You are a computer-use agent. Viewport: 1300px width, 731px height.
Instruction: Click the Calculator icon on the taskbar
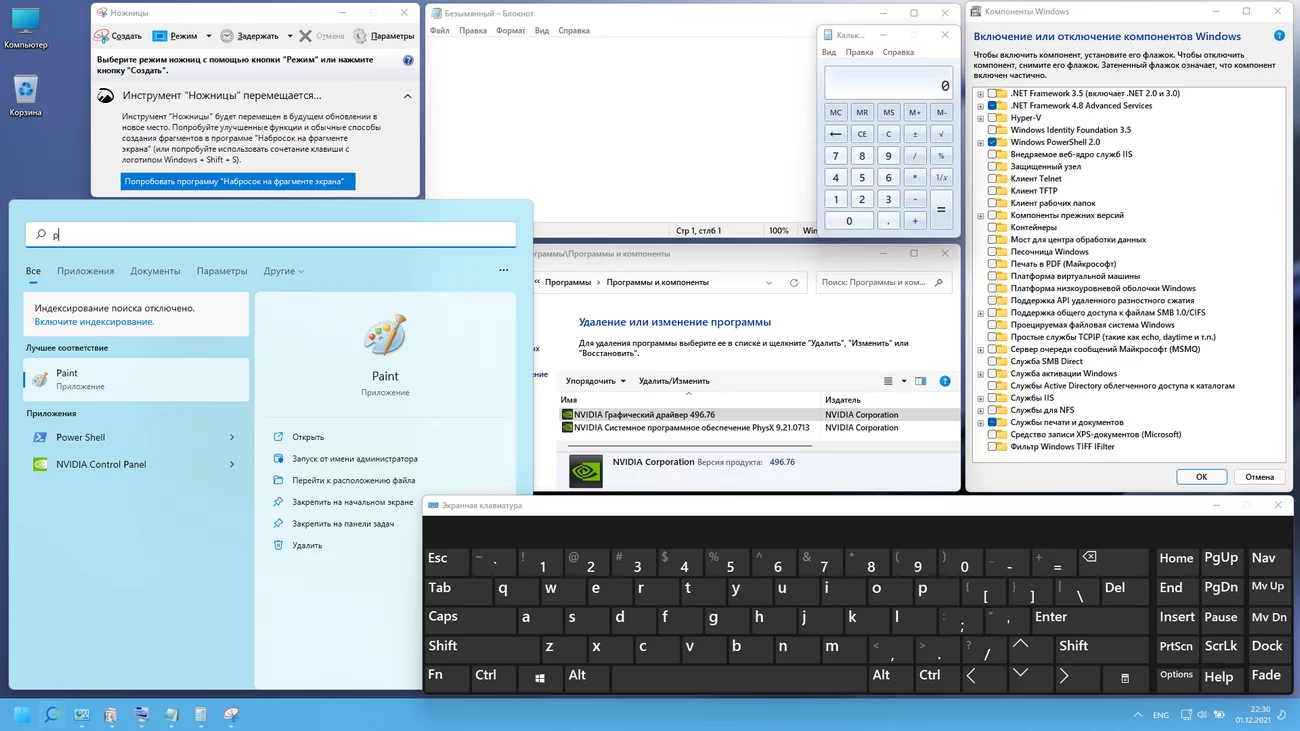click(x=201, y=715)
